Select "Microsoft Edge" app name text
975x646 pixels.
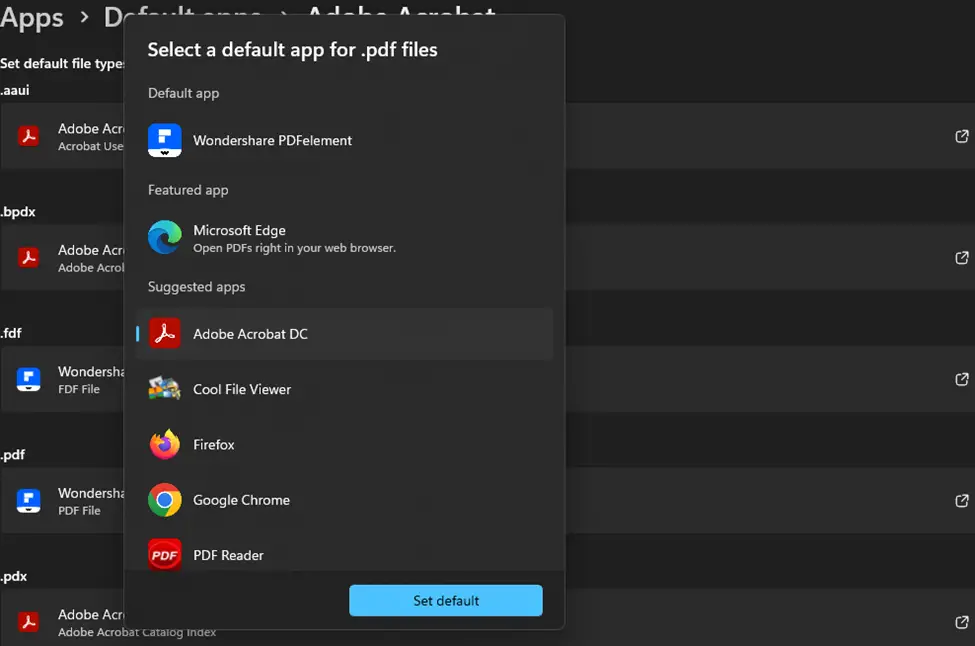[x=239, y=230]
